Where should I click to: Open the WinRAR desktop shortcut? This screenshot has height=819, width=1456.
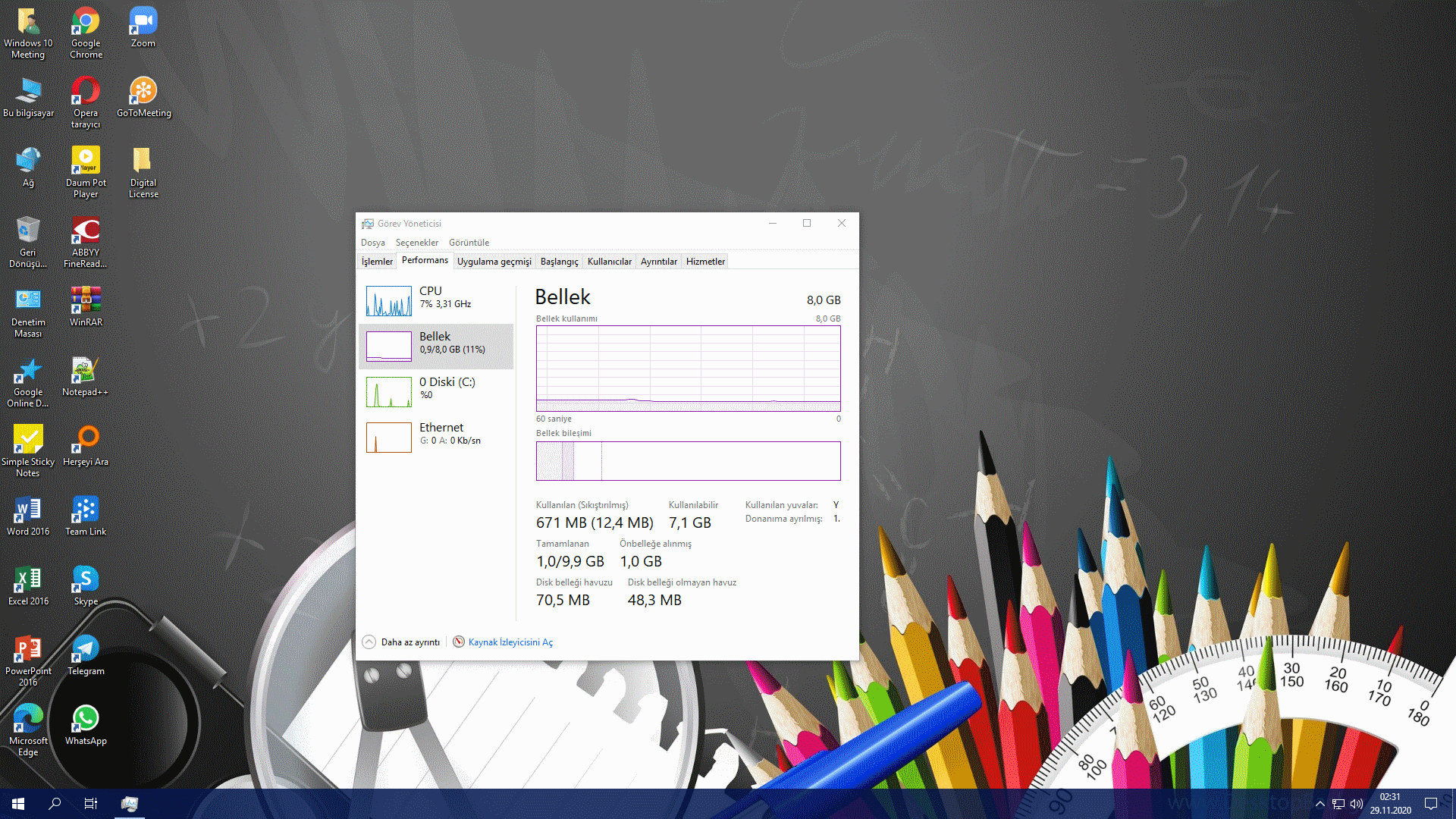click(x=86, y=306)
